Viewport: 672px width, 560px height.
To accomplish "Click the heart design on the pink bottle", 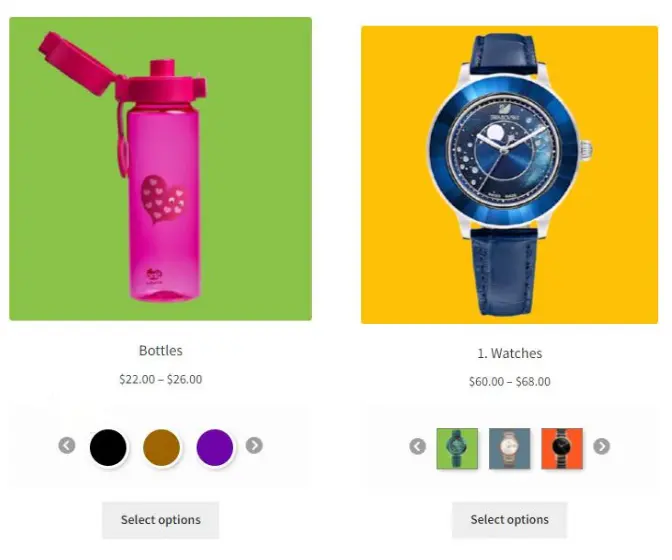I will [163, 199].
